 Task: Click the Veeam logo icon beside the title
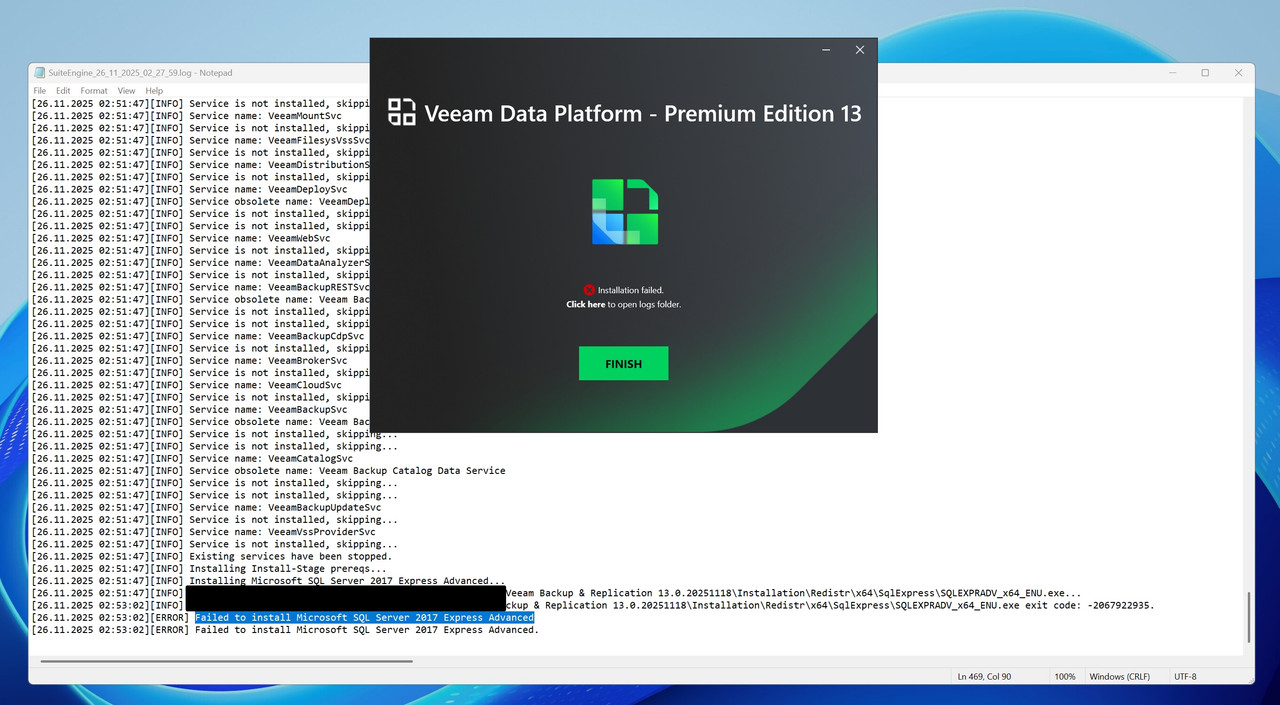click(x=402, y=112)
